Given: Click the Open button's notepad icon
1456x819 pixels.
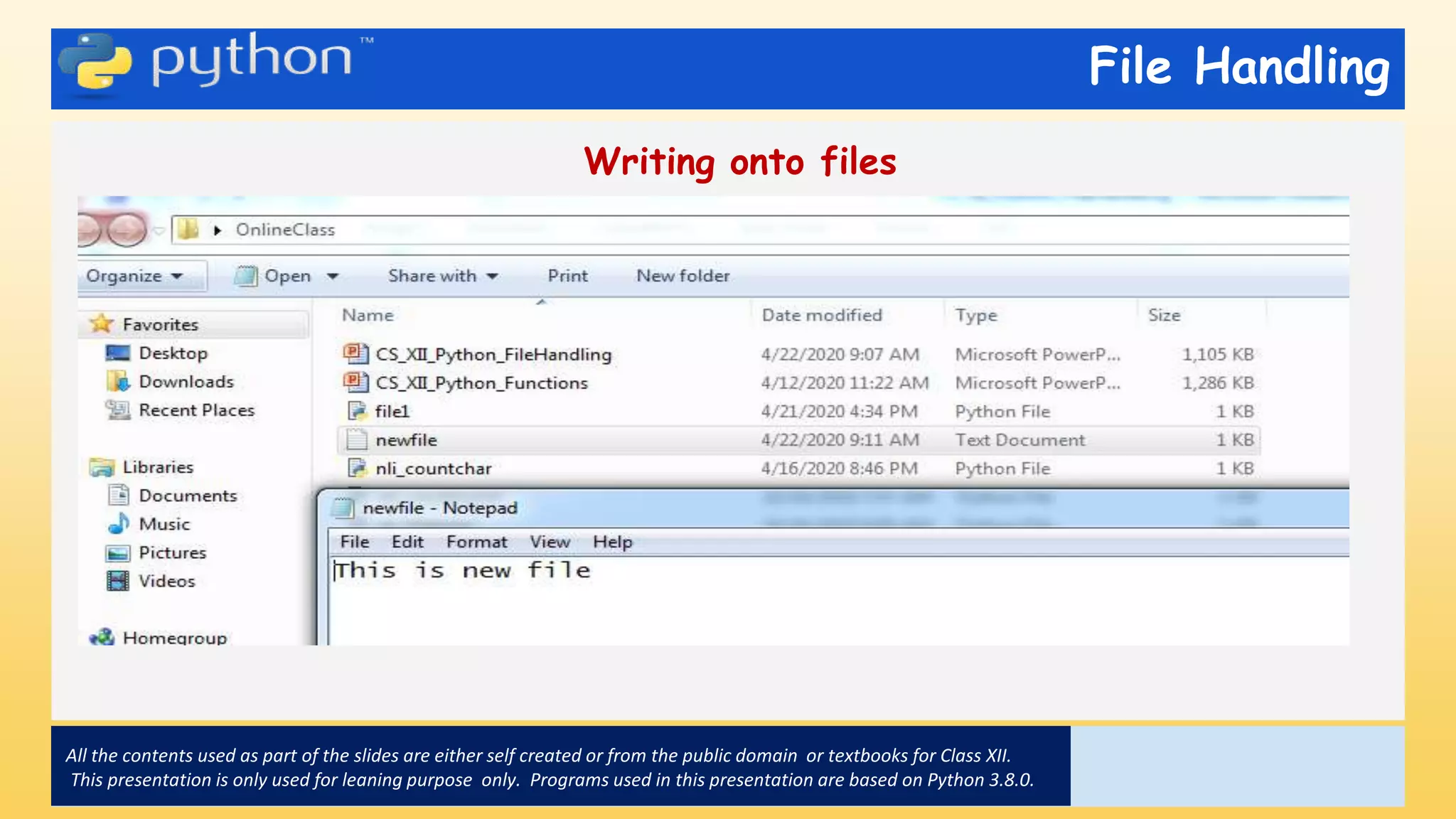Looking at the screenshot, I should pyautogui.click(x=246, y=276).
